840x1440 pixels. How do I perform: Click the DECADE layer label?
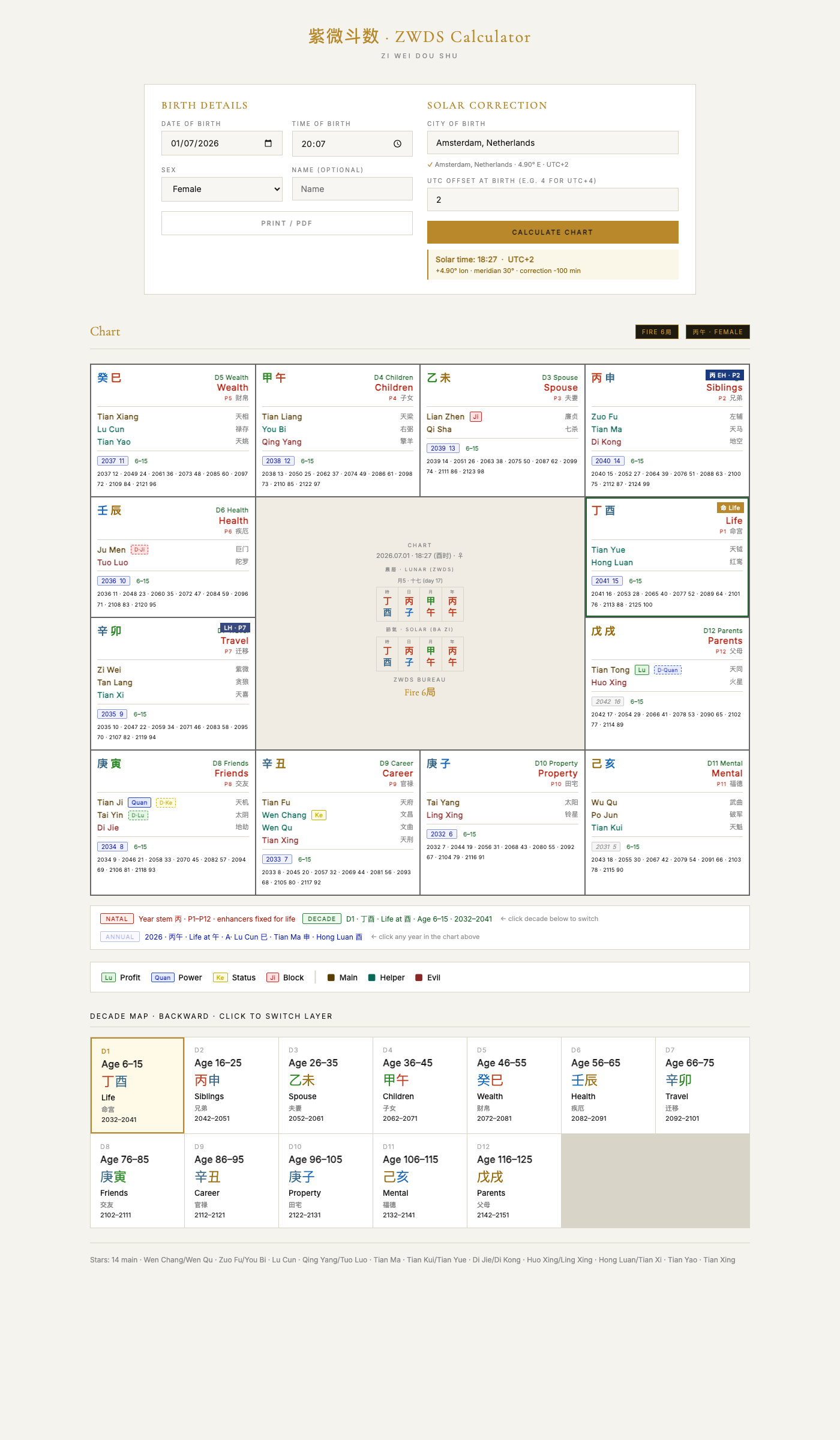click(322, 919)
